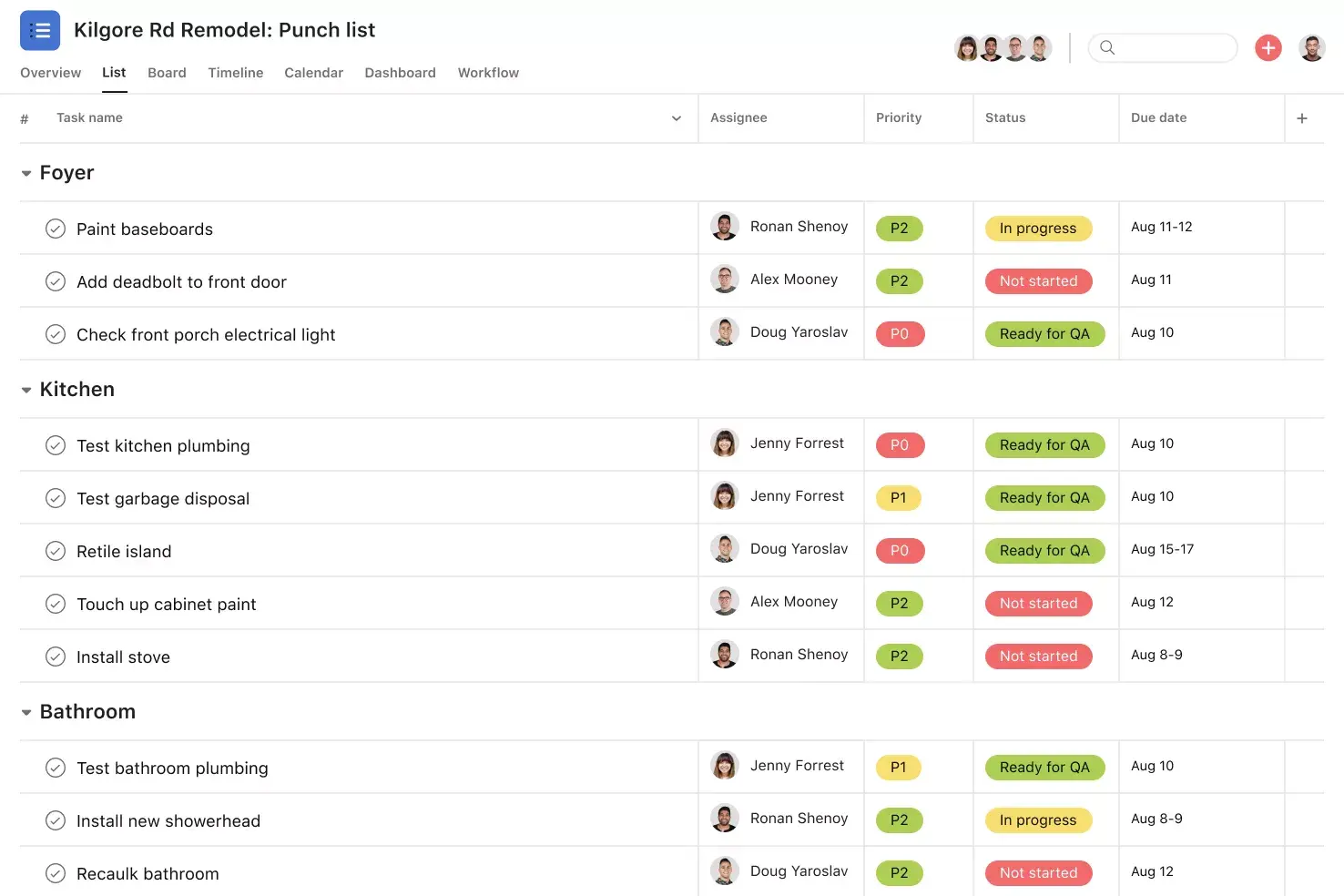The height and width of the screenshot is (896, 1344).
Task: Click the P0 priority pill on Test kitchen plumbing
Action: [x=899, y=444]
